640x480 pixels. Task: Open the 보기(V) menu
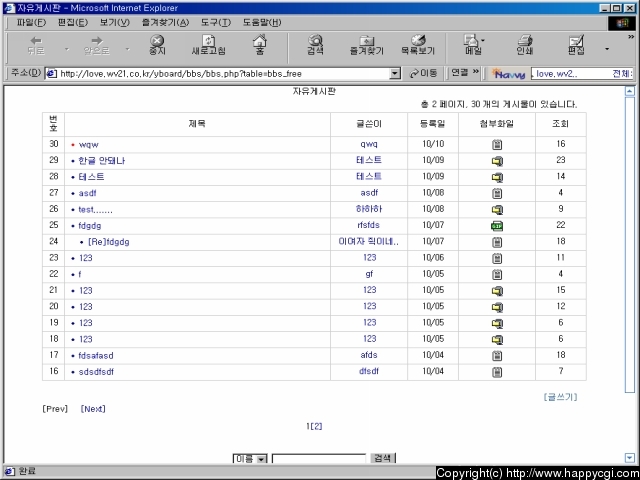pyautogui.click(x=115, y=22)
